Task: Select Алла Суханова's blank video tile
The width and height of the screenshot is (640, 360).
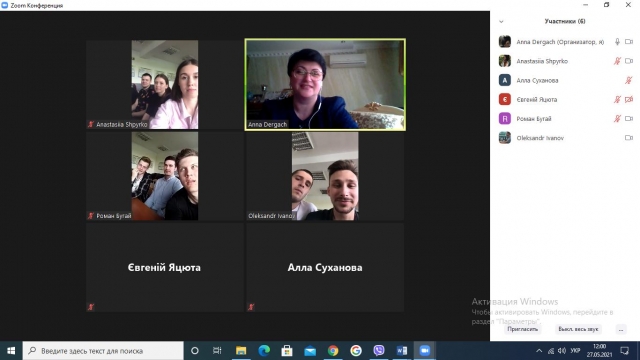Action: click(325, 267)
